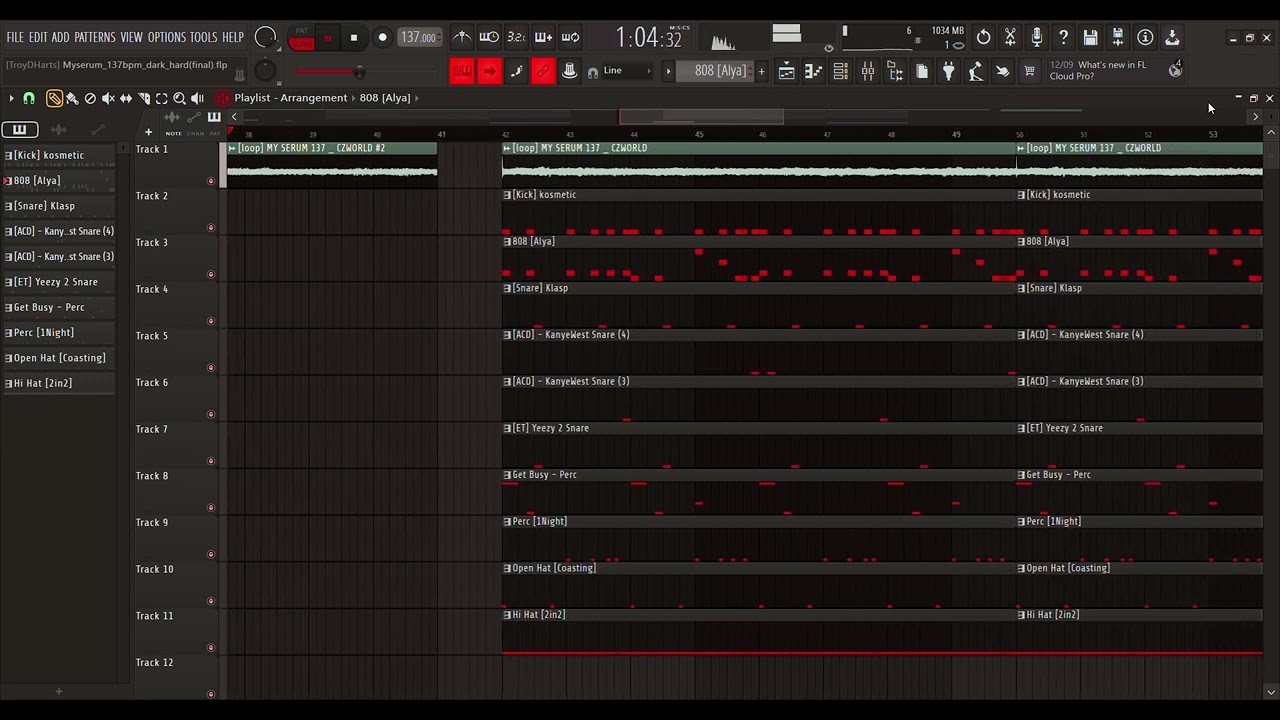Toggle loop recording button
This screenshot has height=720, width=1280.
[x=570, y=37]
